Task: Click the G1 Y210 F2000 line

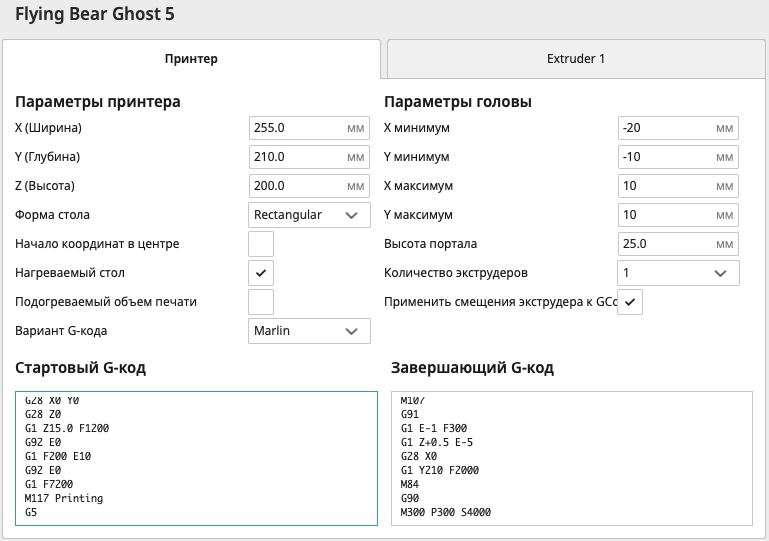Action: (x=439, y=470)
